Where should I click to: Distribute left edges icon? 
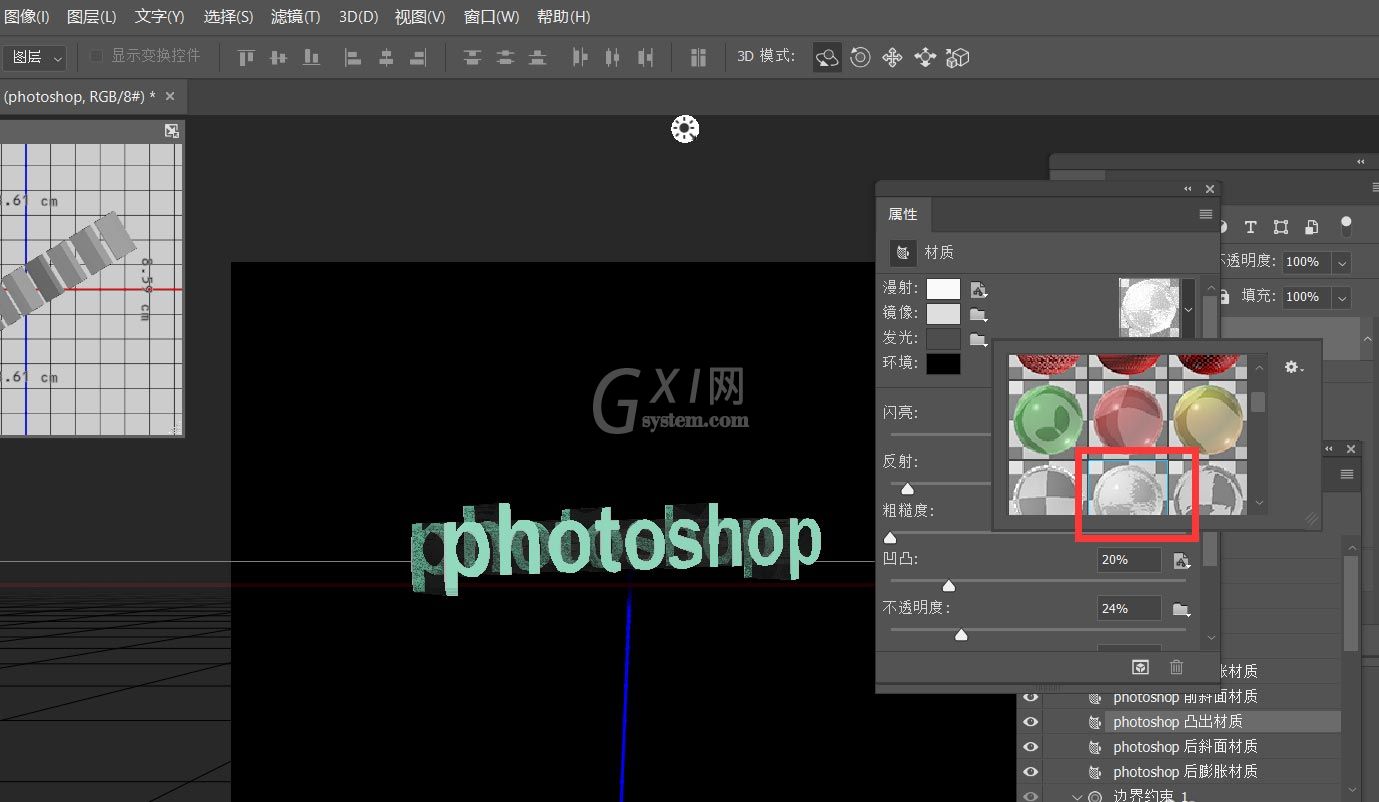pyautogui.click(x=580, y=57)
